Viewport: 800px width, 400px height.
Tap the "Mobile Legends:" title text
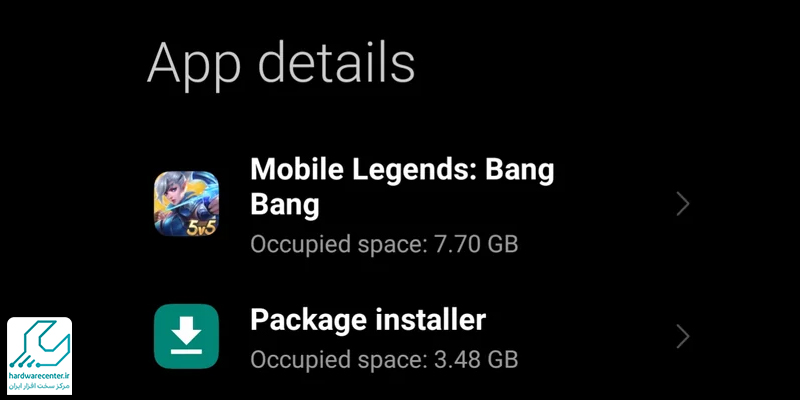click(x=363, y=169)
